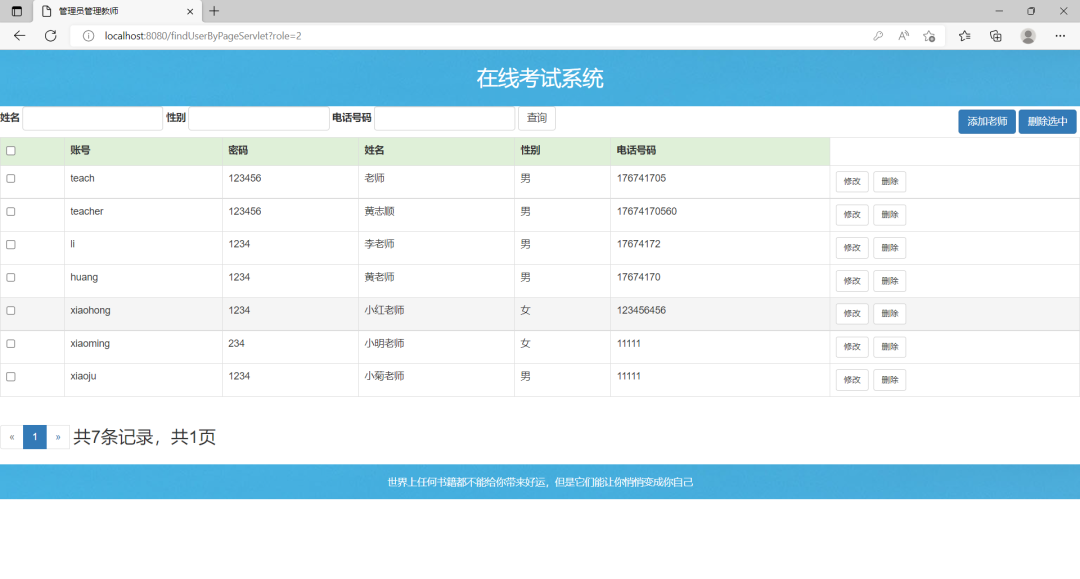Click 删除 for the huang row
Screen dimensions: 1080x579
(x=890, y=281)
